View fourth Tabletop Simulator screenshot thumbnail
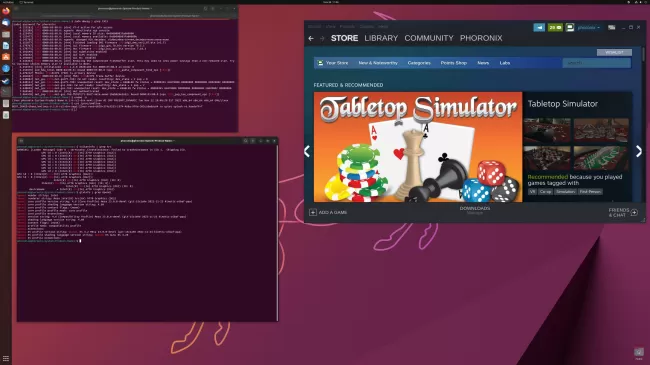This screenshot has width=650, height=365. [x=601, y=158]
